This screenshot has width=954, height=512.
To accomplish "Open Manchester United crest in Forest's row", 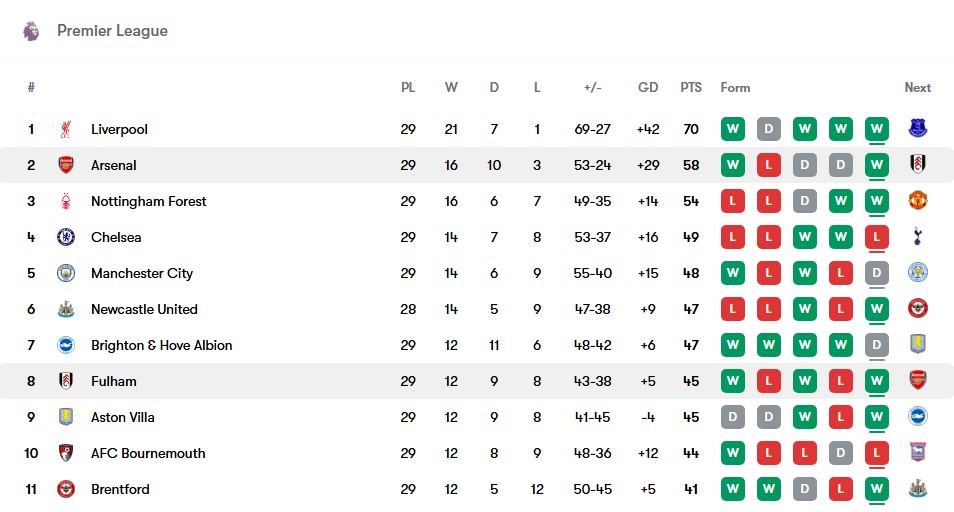I will (x=917, y=201).
